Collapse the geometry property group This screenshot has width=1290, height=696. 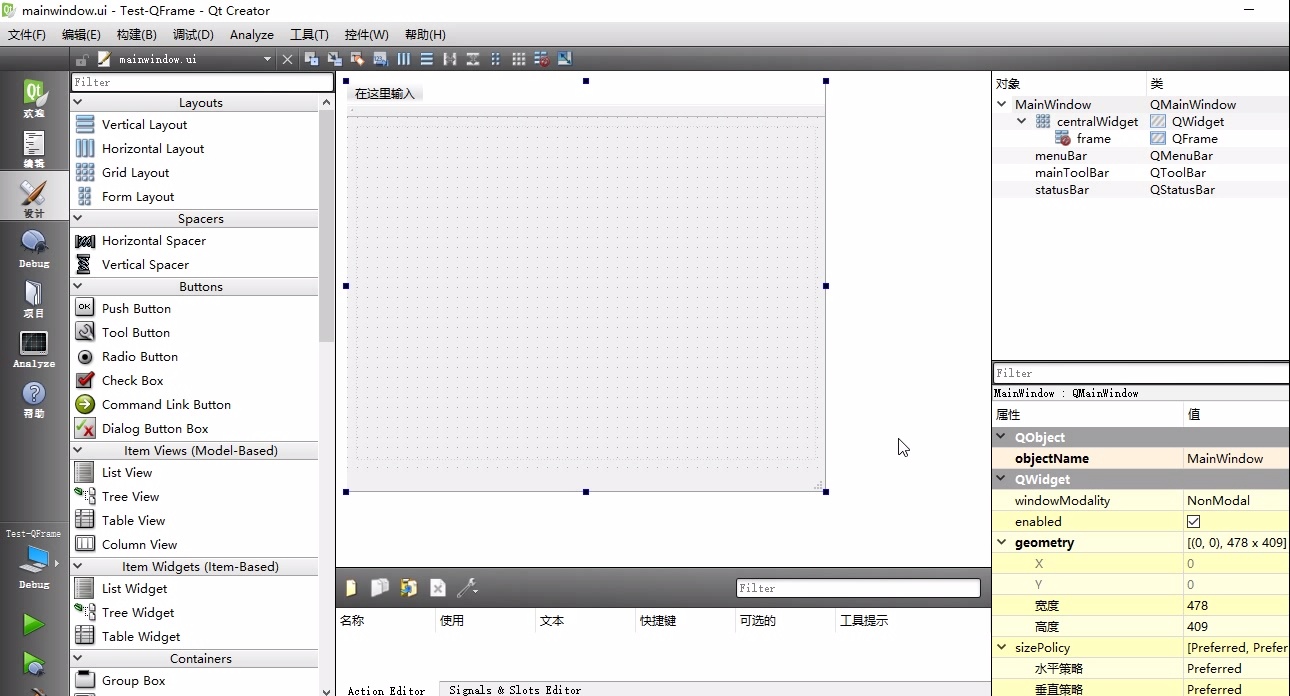(1002, 542)
